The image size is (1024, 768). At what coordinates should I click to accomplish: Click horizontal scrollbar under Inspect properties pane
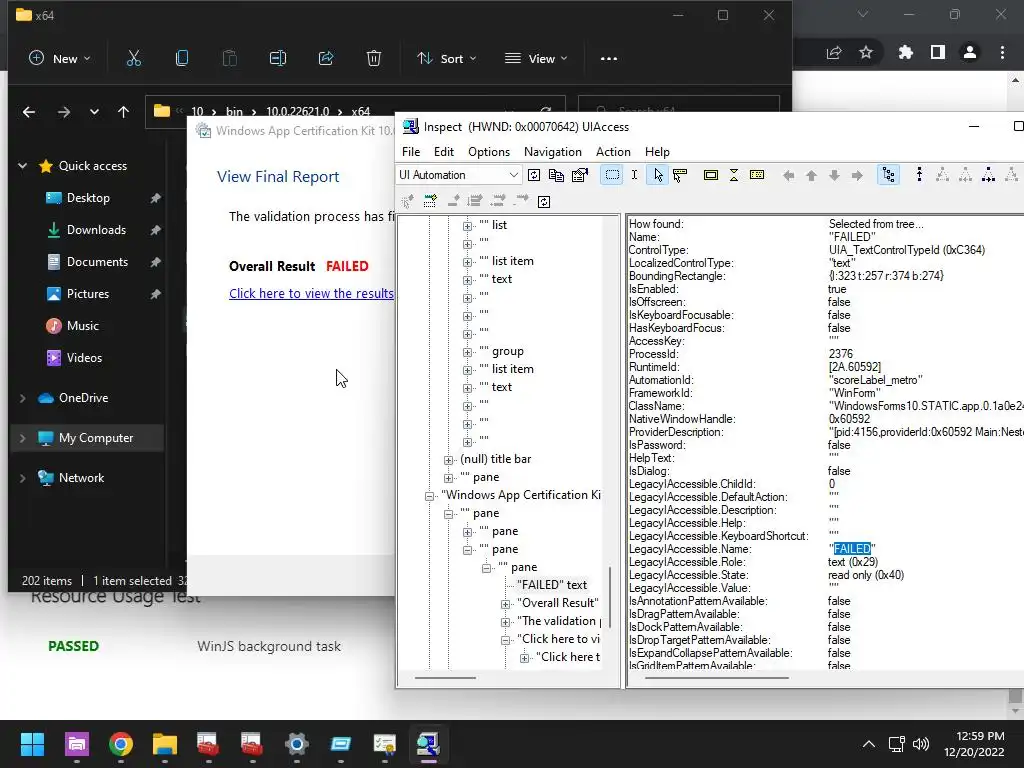tap(716, 678)
